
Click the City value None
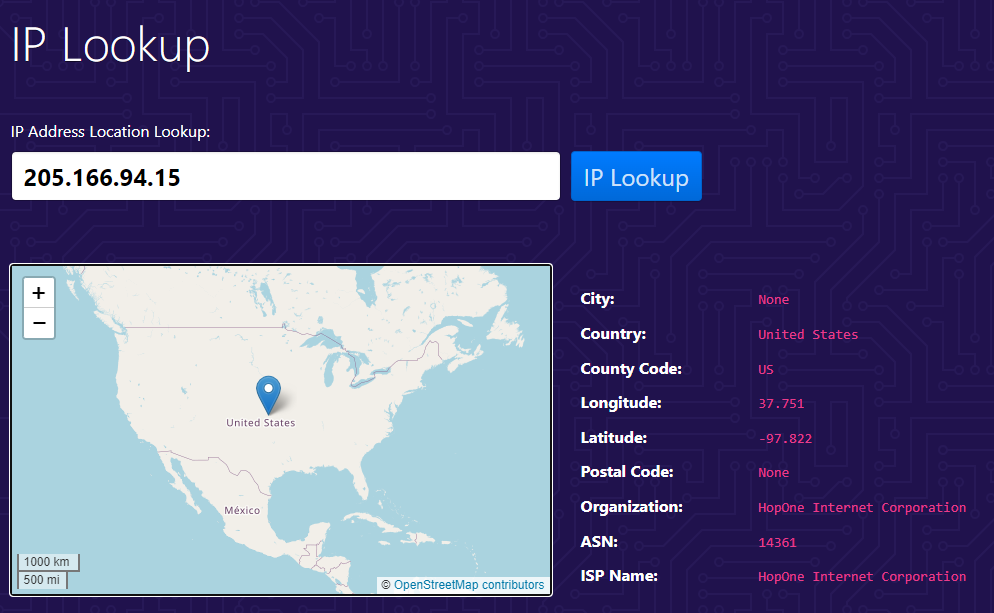tap(773, 300)
